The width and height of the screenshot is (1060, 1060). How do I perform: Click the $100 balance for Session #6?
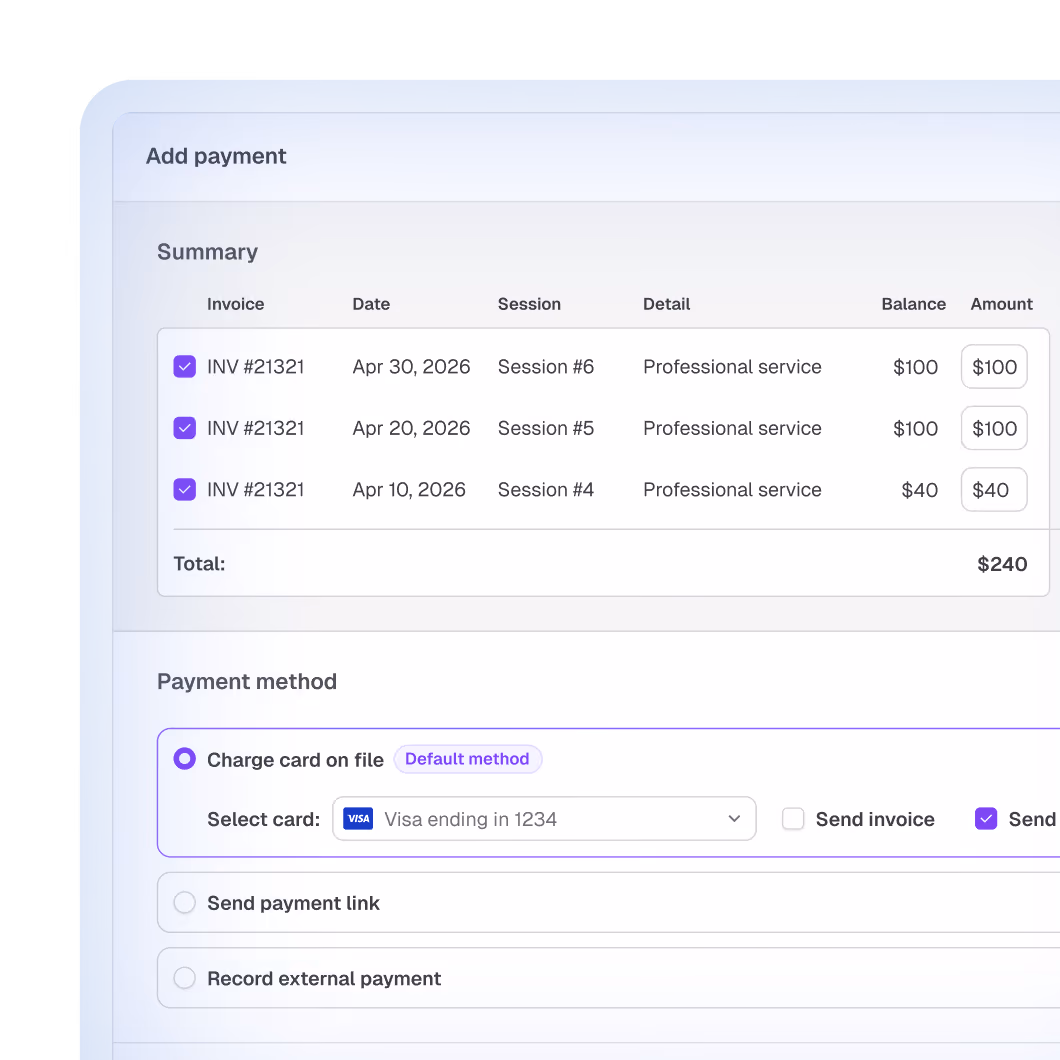(915, 367)
